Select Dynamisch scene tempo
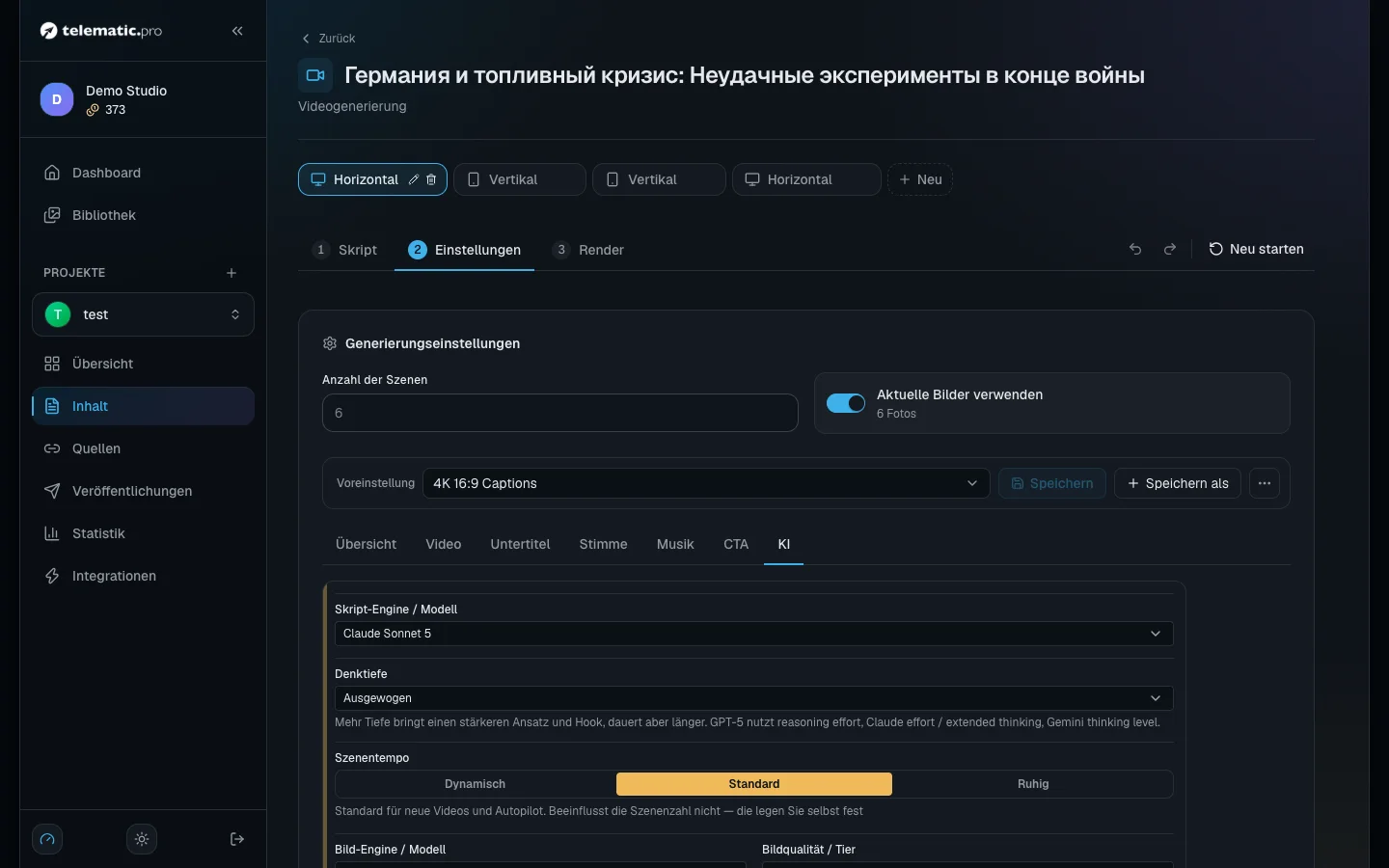Image resolution: width=1389 pixels, height=868 pixels. 476,784
